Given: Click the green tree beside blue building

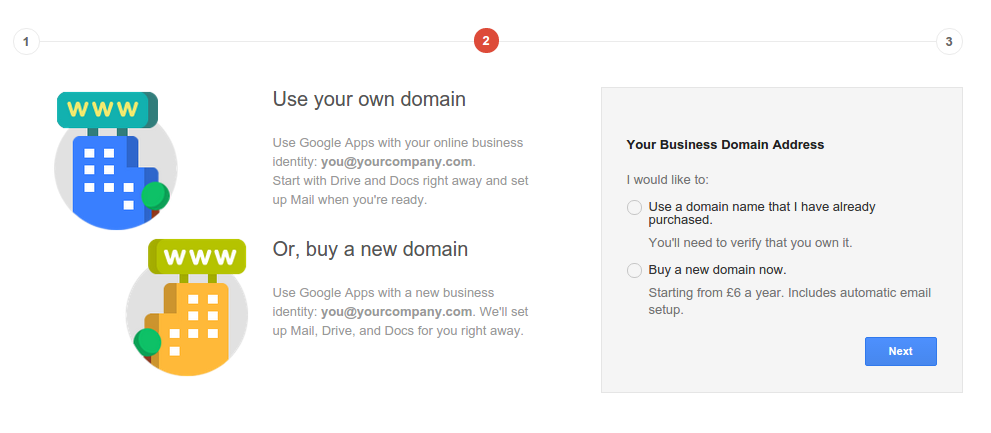Looking at the screenshot, I should click(x=155, y=196).
